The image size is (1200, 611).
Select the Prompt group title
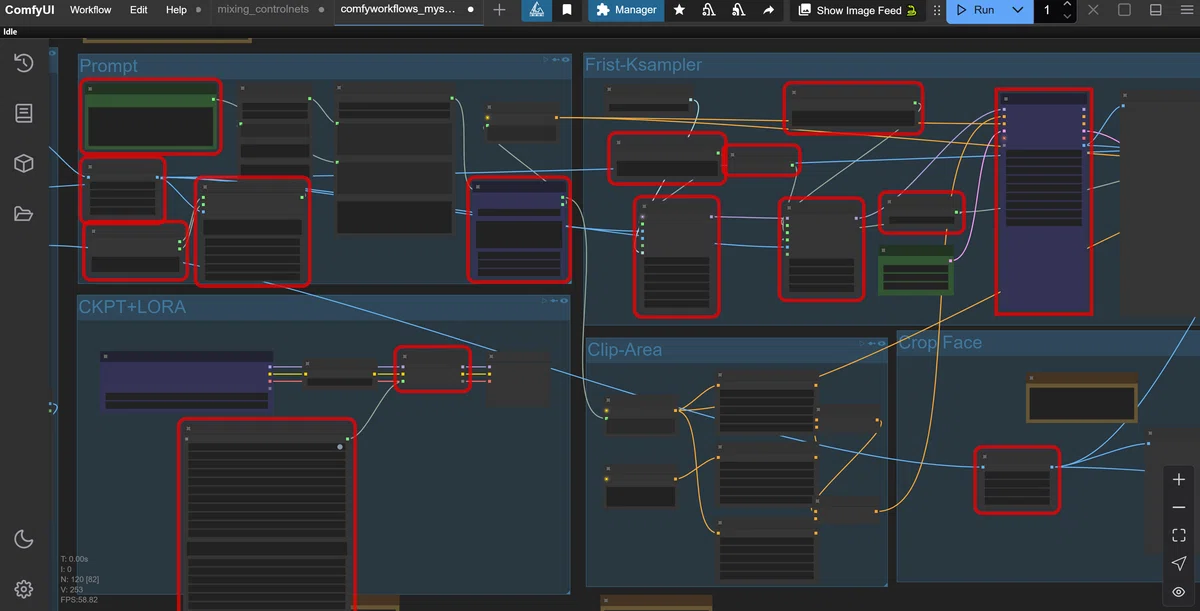click(x=109, y=66)
